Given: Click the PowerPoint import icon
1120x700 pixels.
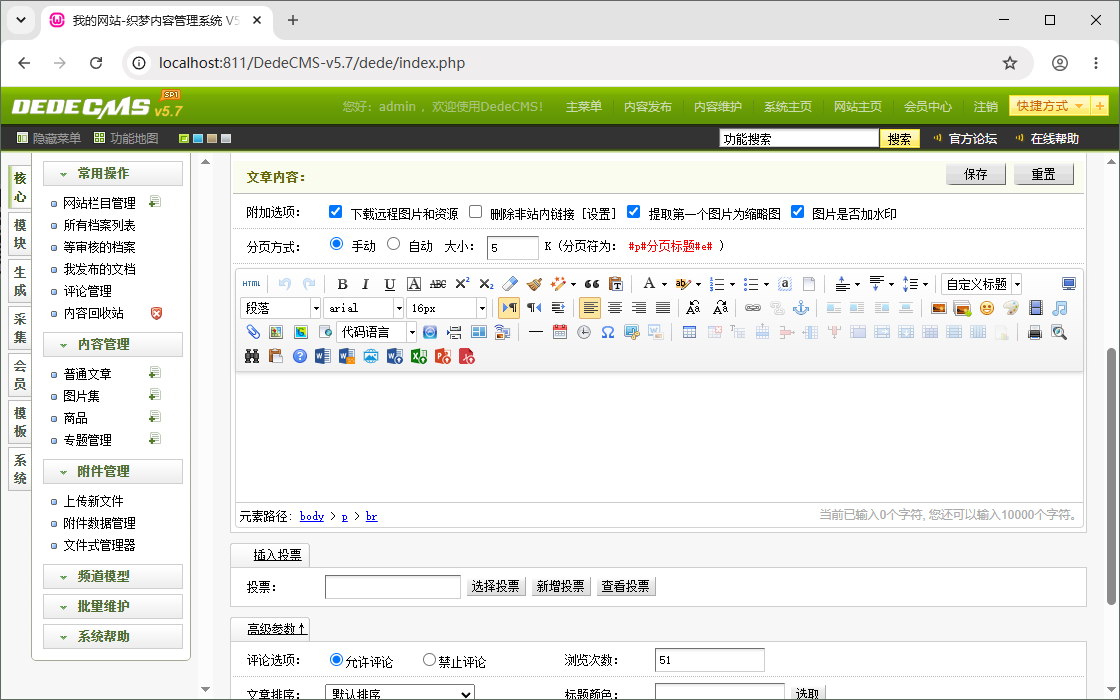Looking at the screenshot, I should (x=443, y=356).
